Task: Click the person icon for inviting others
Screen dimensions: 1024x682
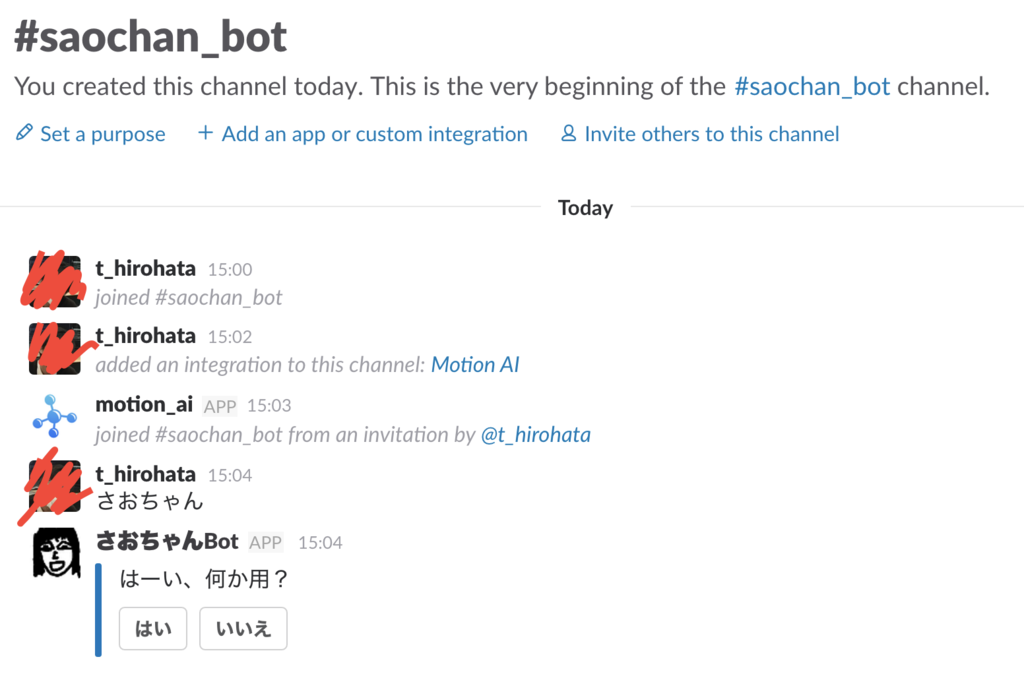Action: pyautogui.click(x=569, y=133)
